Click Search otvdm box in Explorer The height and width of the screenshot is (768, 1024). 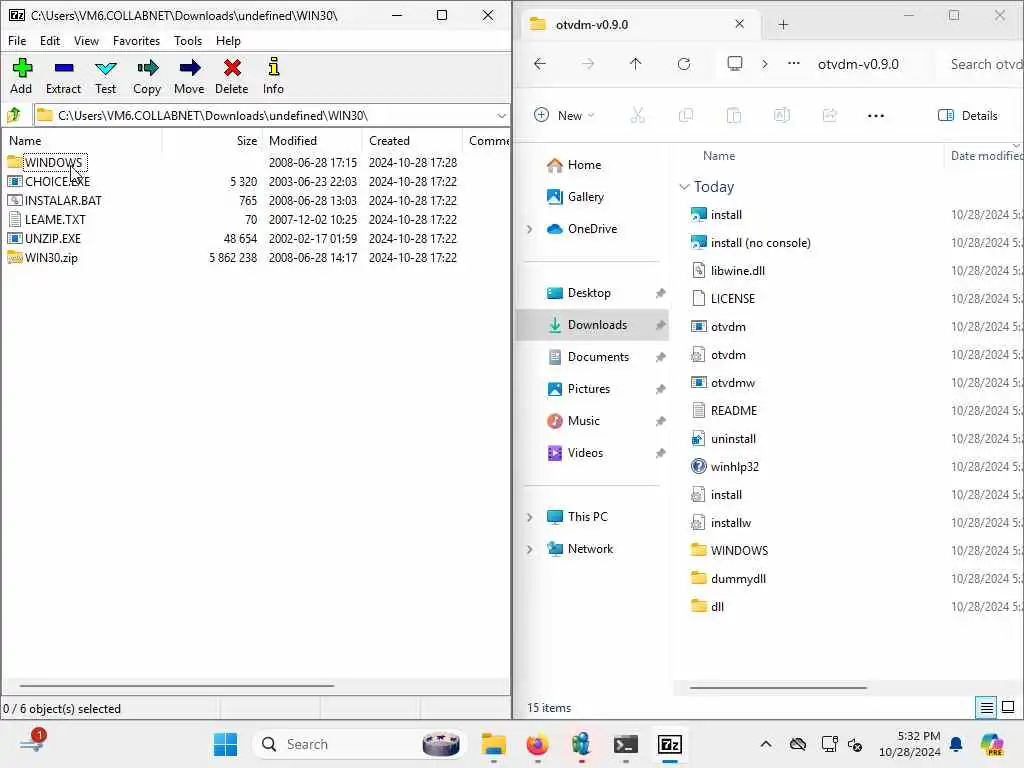click(x=982, y=64)
